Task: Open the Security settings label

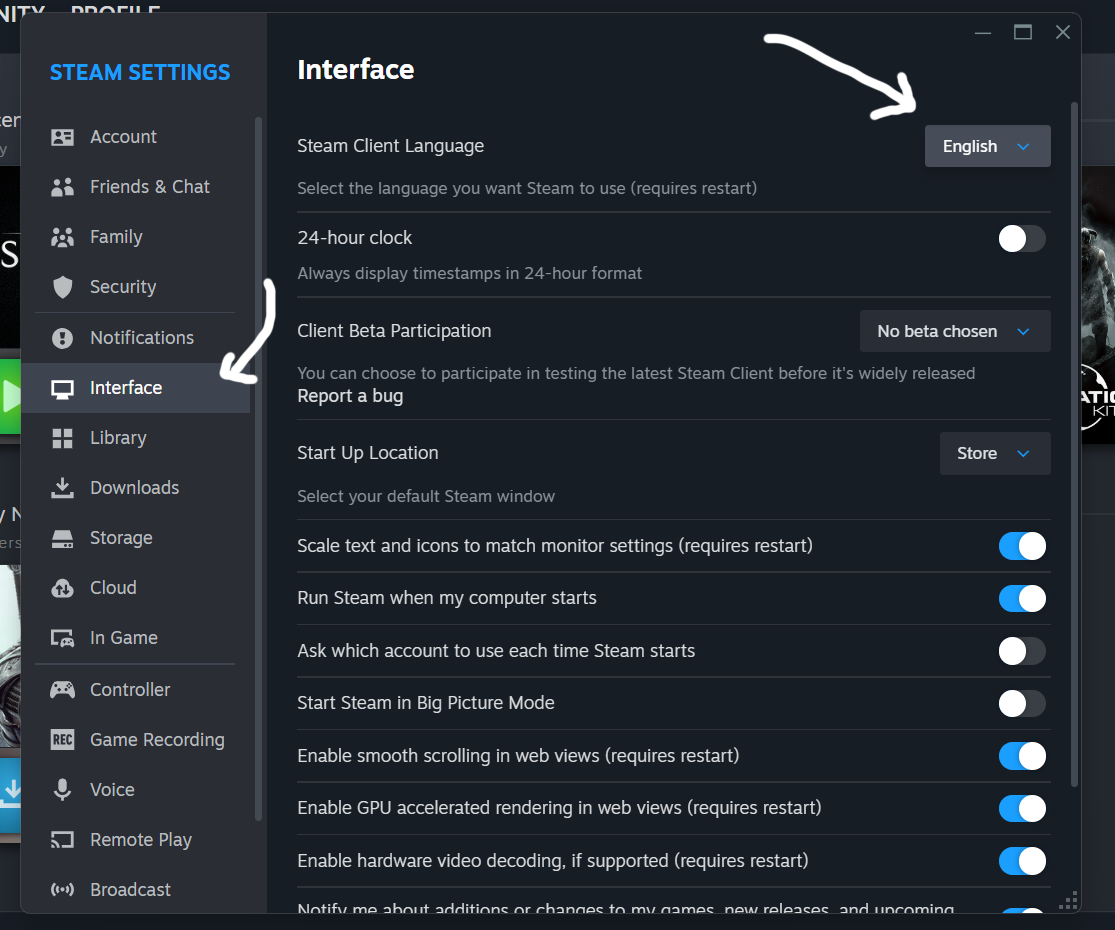Action: pyautogui.click(x=123, y=287)
